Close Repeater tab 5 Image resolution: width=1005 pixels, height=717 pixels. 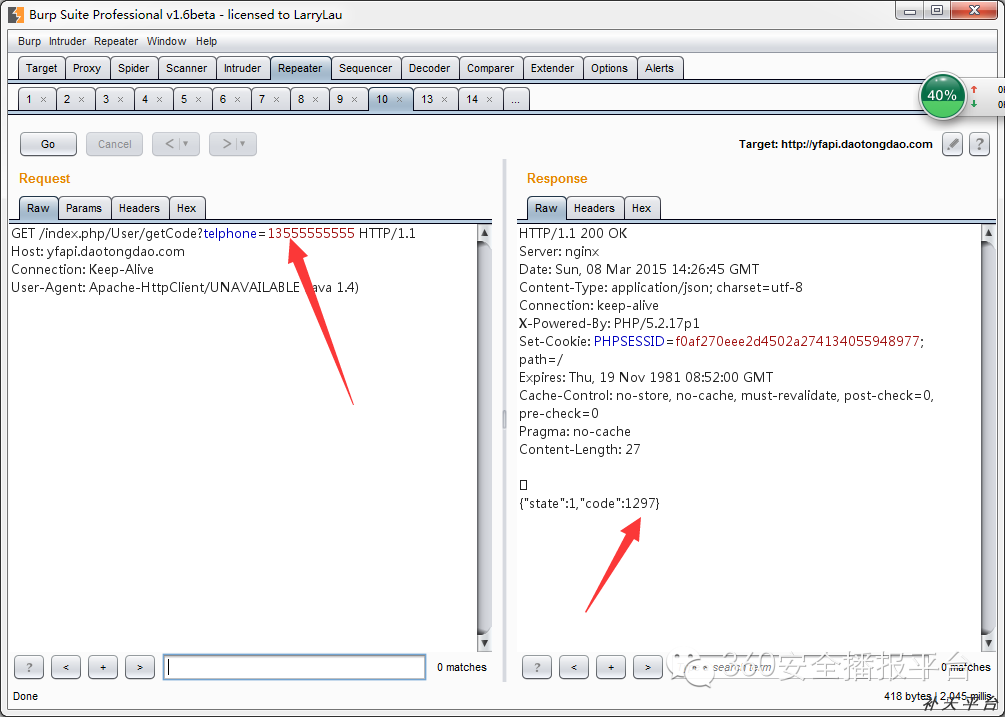tap(199, 99)
